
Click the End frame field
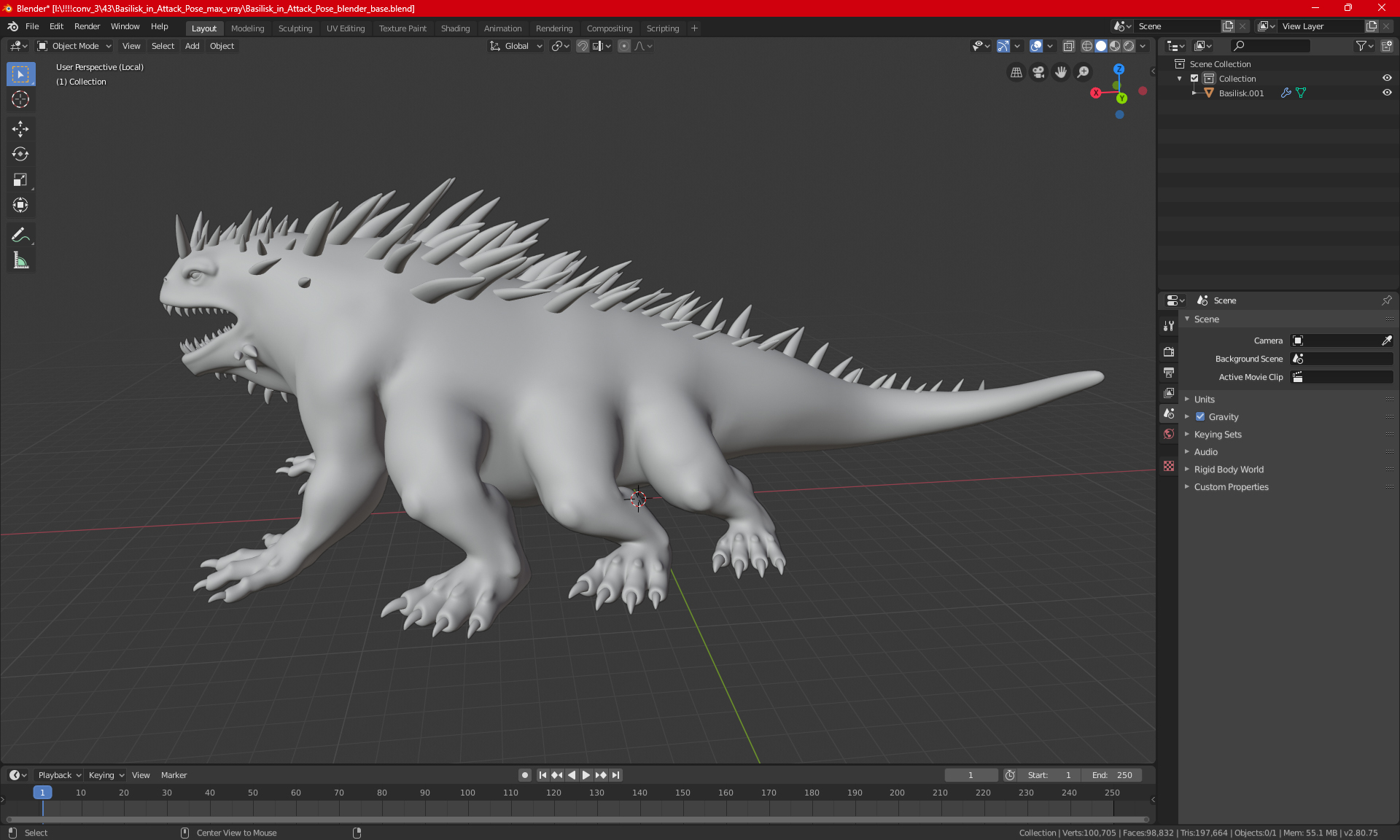(x=1112, y=775)
